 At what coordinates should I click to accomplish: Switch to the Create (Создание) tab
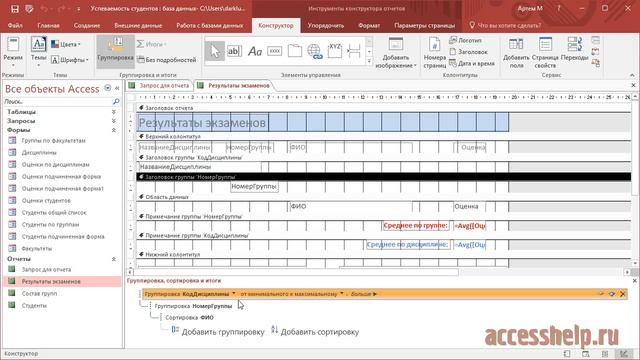click(x=87, y=25)
